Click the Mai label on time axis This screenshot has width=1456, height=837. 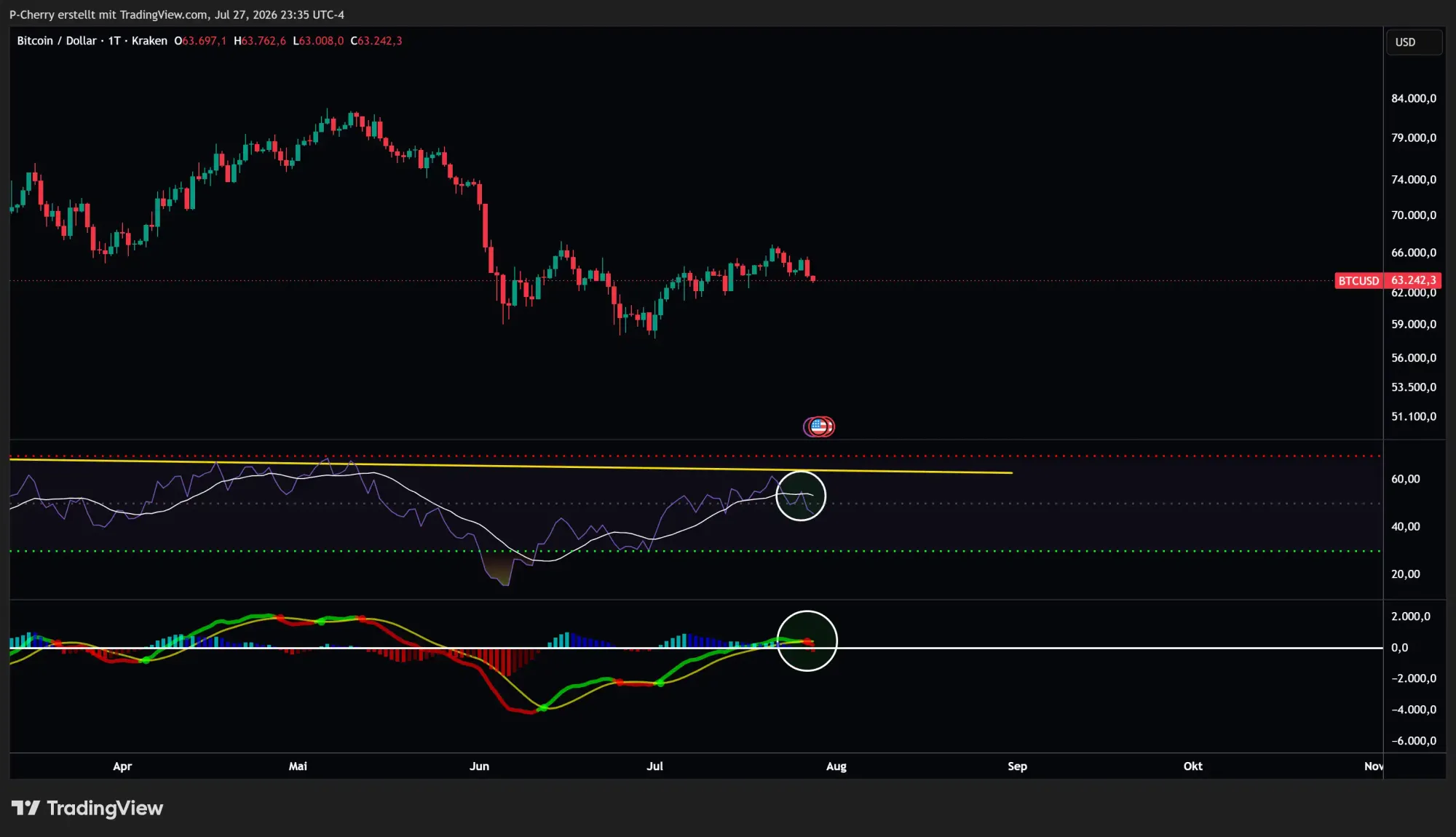click(x=298, y=766)
